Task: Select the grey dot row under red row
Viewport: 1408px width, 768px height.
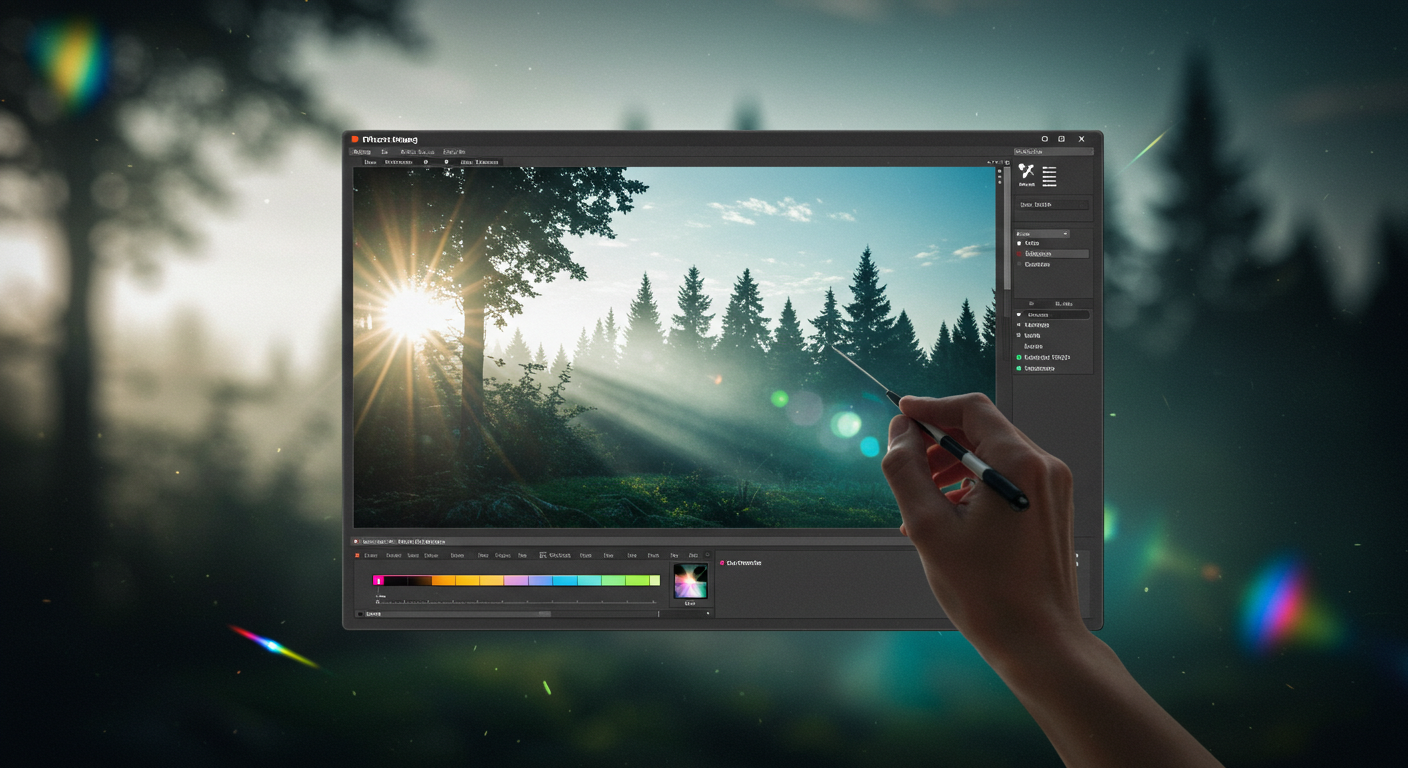Action: (x=1034, y=264)
